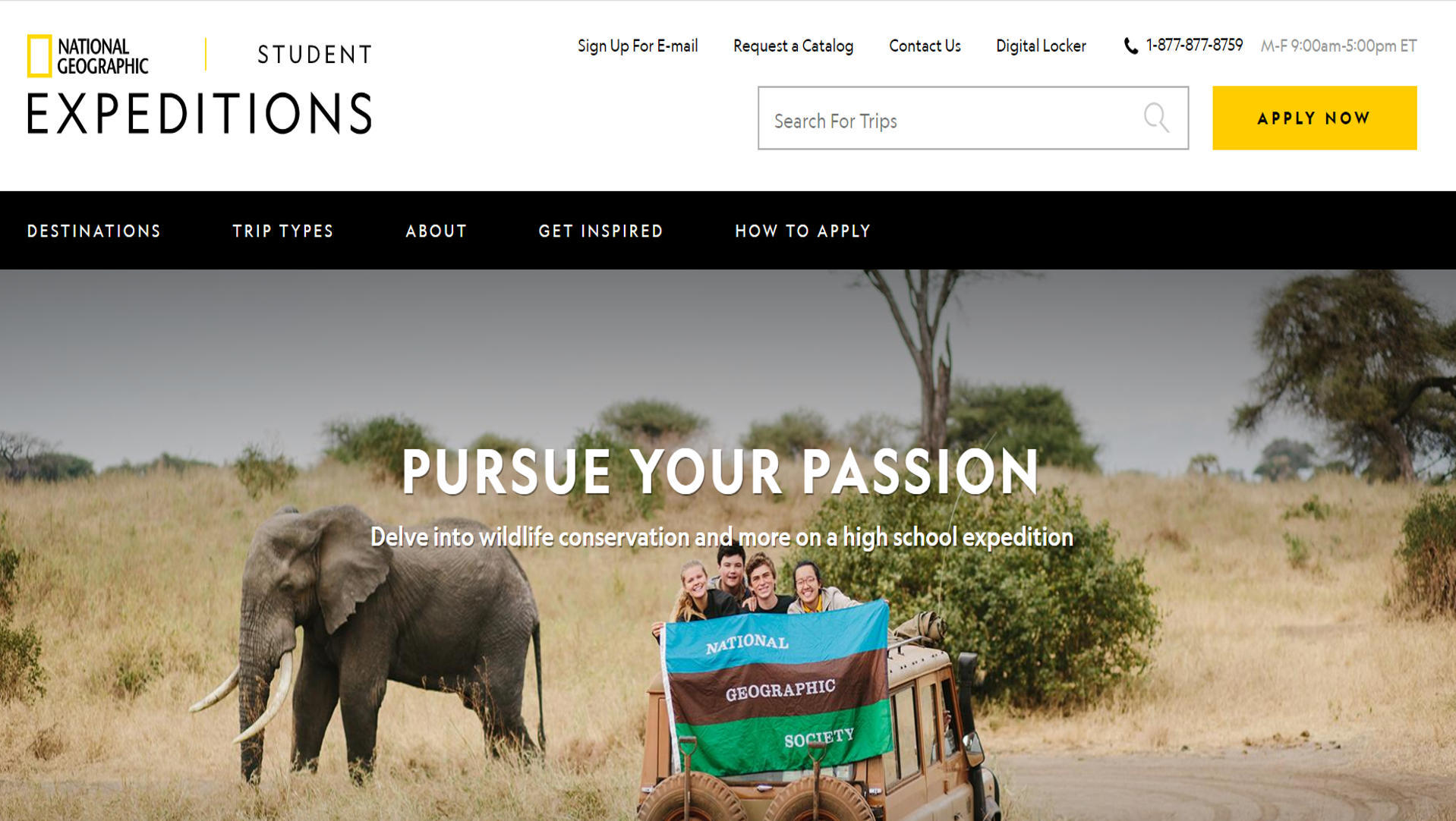Click the 1-877-877-8759 phone number
This screenshot has width=1456, height=821.
[x=1194, y=45]
